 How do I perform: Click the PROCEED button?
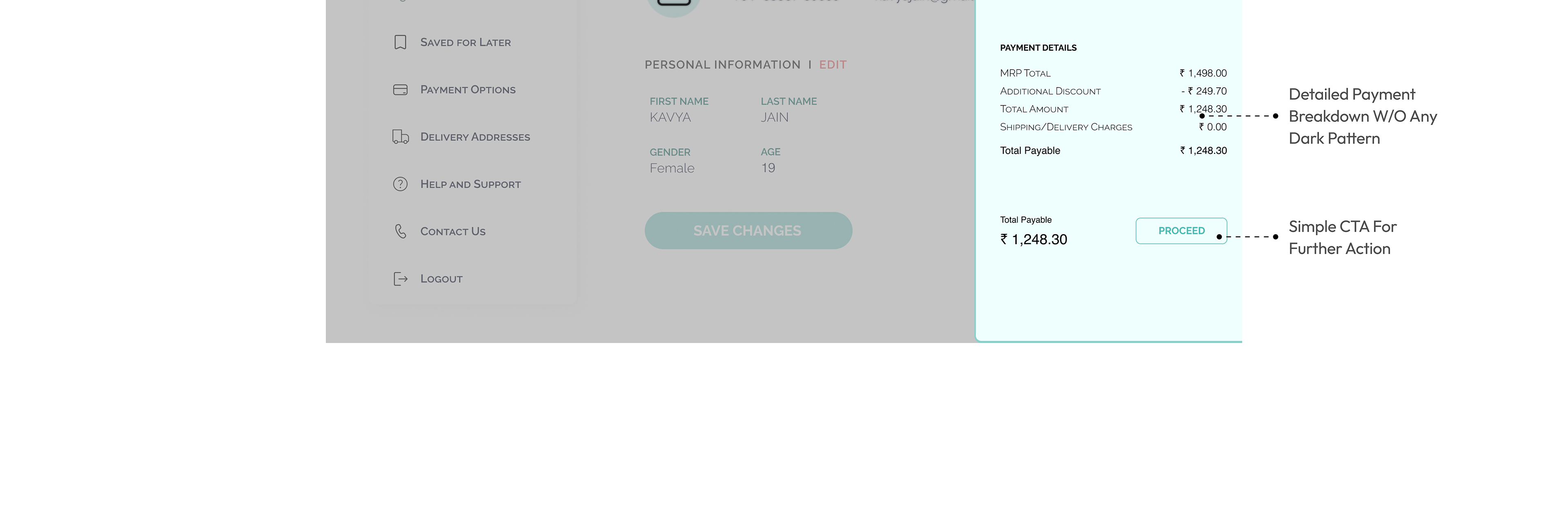coord(1180,231)
